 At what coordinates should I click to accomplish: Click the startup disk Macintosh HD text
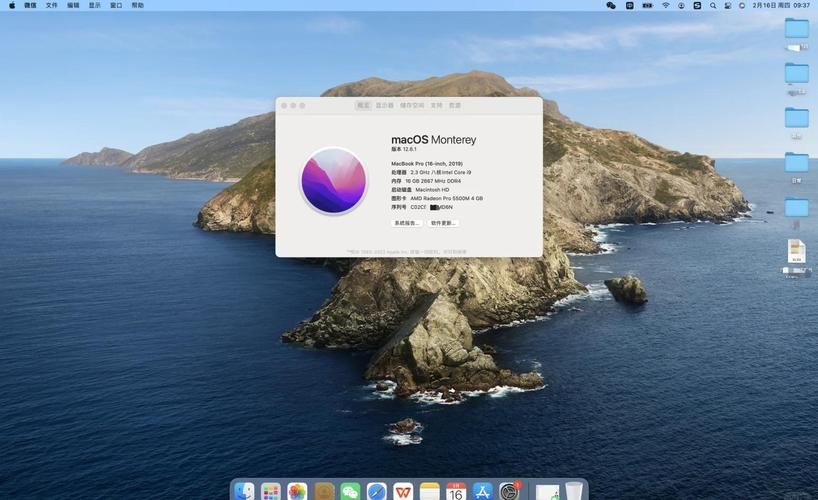coord(420,189)
